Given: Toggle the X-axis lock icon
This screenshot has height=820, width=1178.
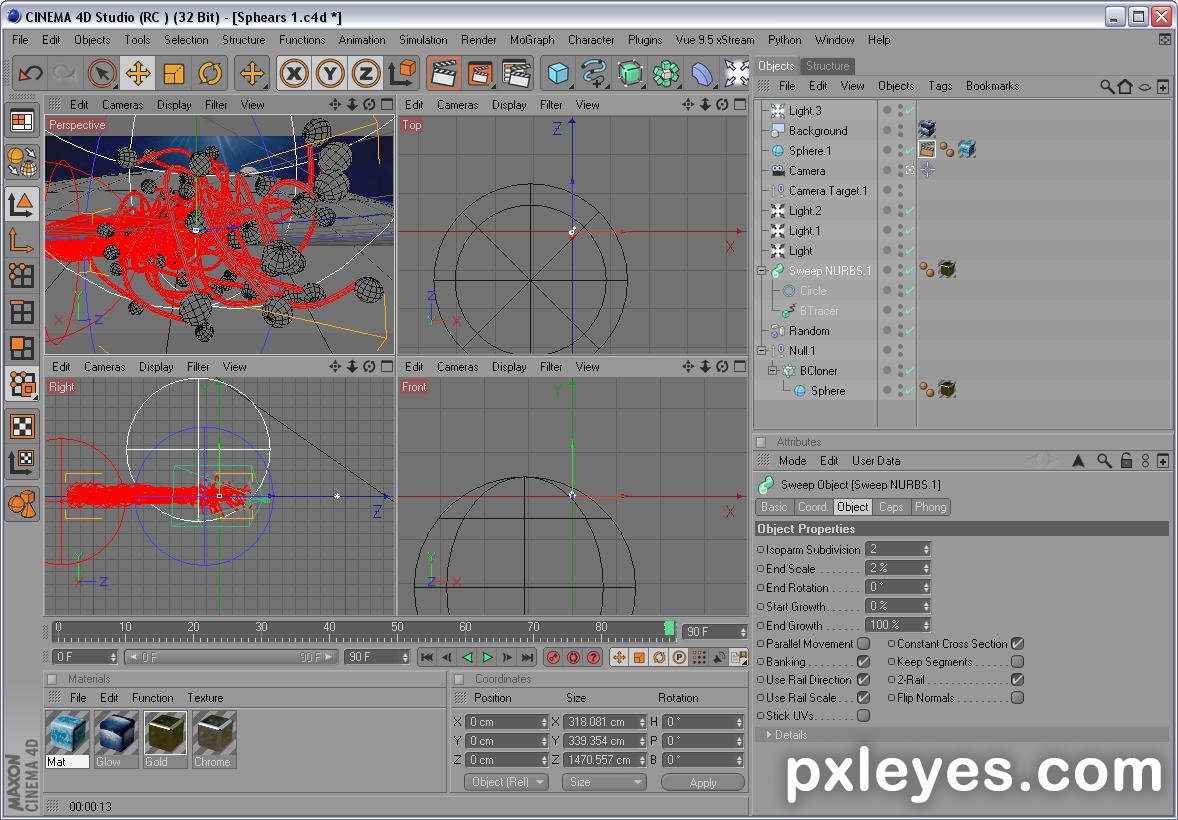Looking at the screenshot, I should pos(294,74).
